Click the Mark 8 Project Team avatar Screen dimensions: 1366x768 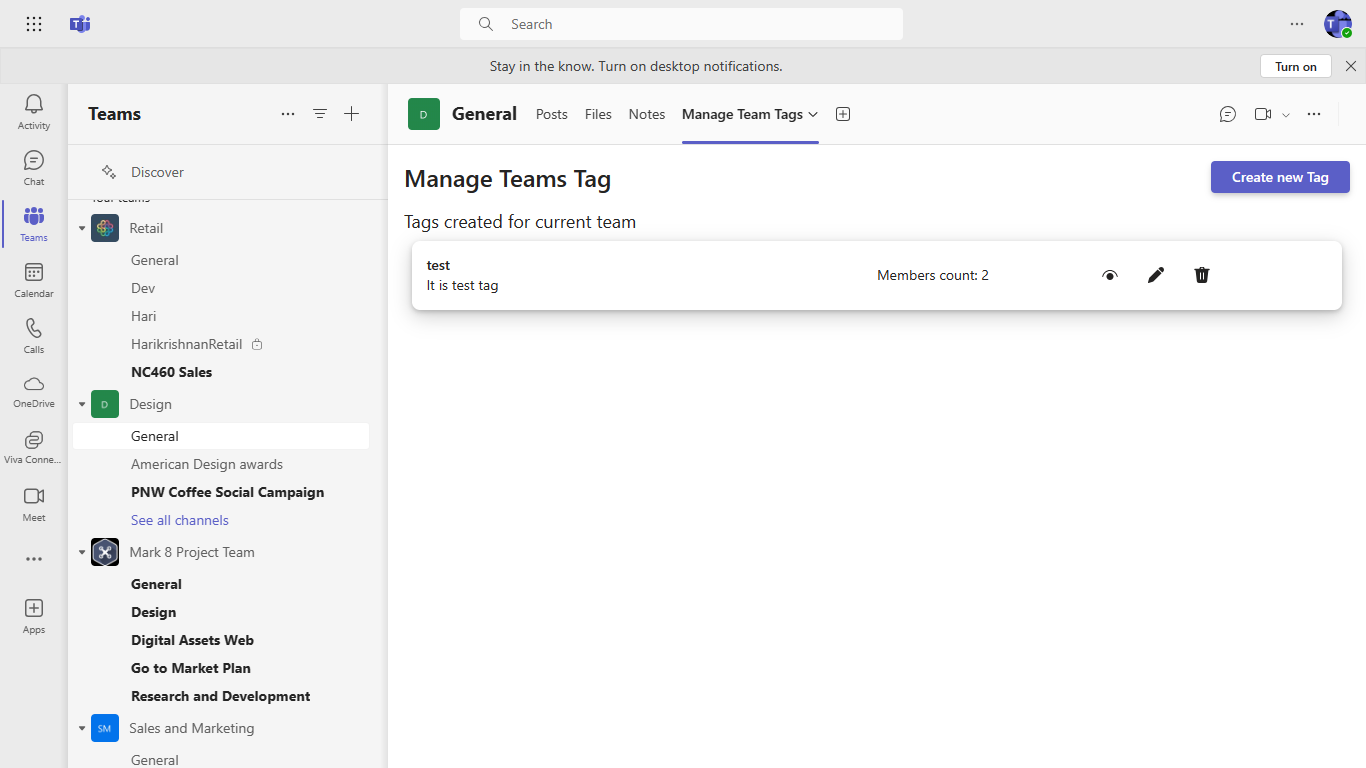(x=105, y=552)
